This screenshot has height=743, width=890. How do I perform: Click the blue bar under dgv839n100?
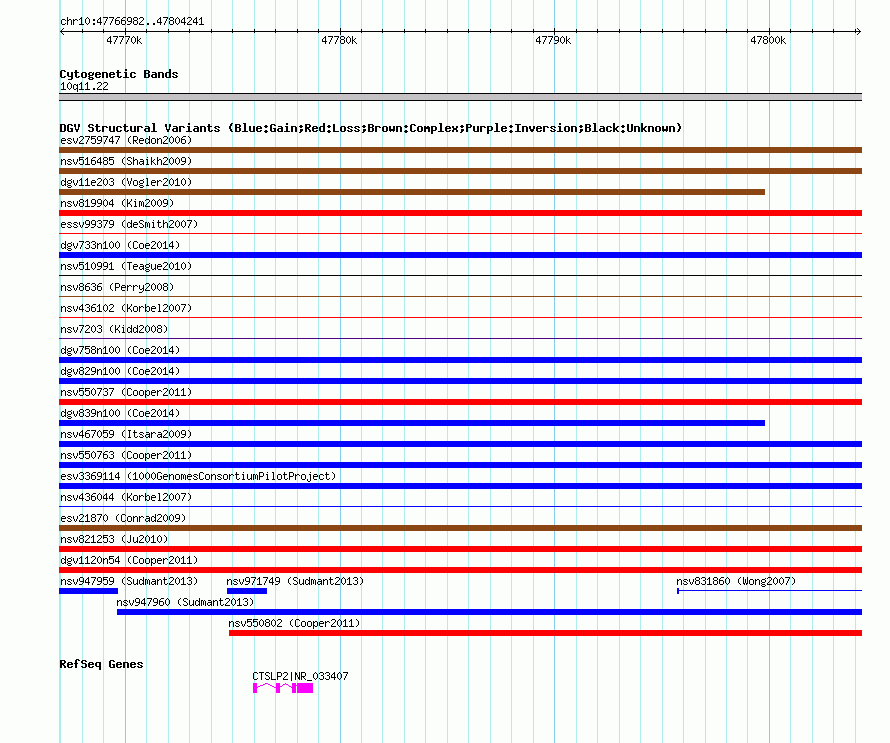(x=412, y=423)
